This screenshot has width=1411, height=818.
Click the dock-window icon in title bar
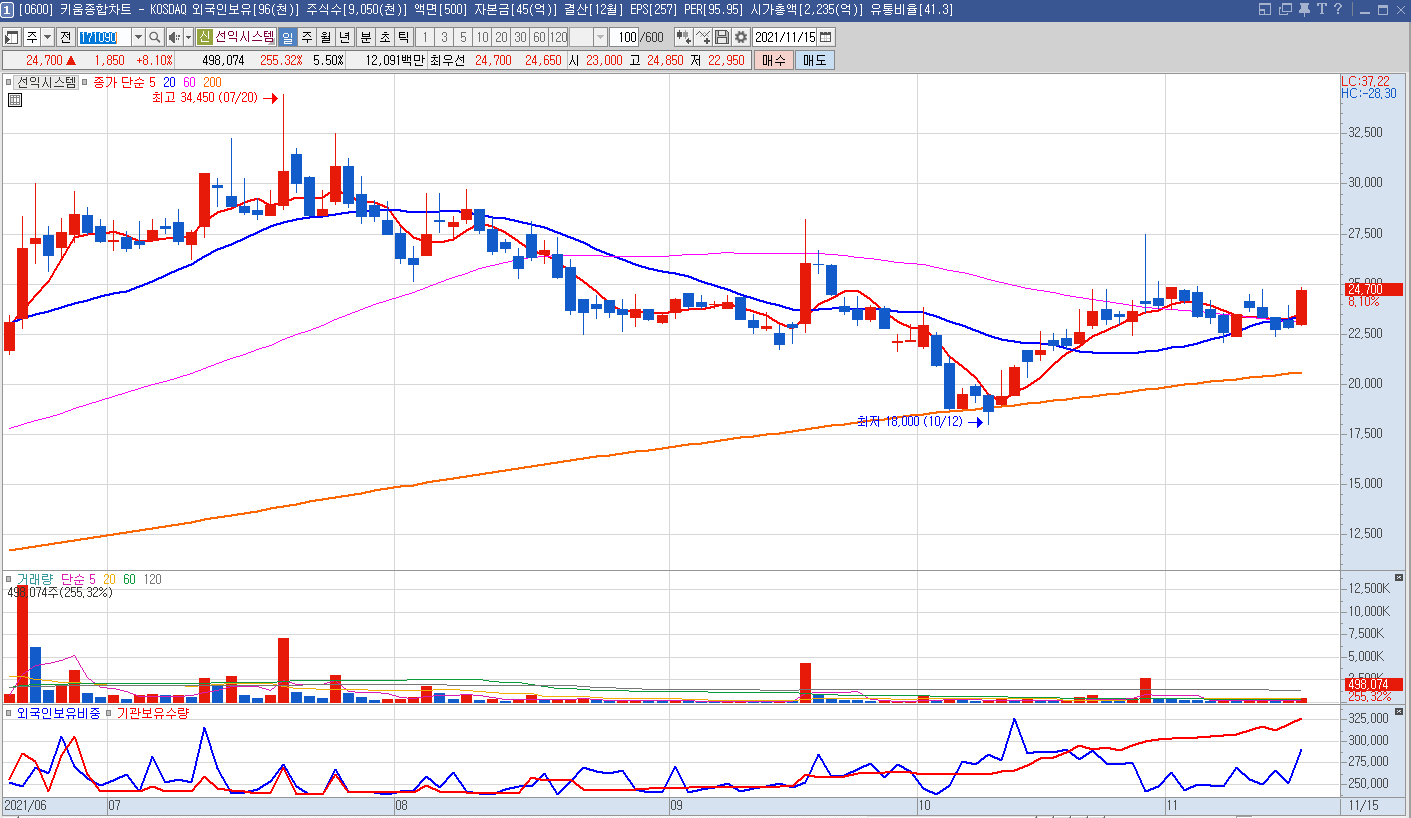1263,9
